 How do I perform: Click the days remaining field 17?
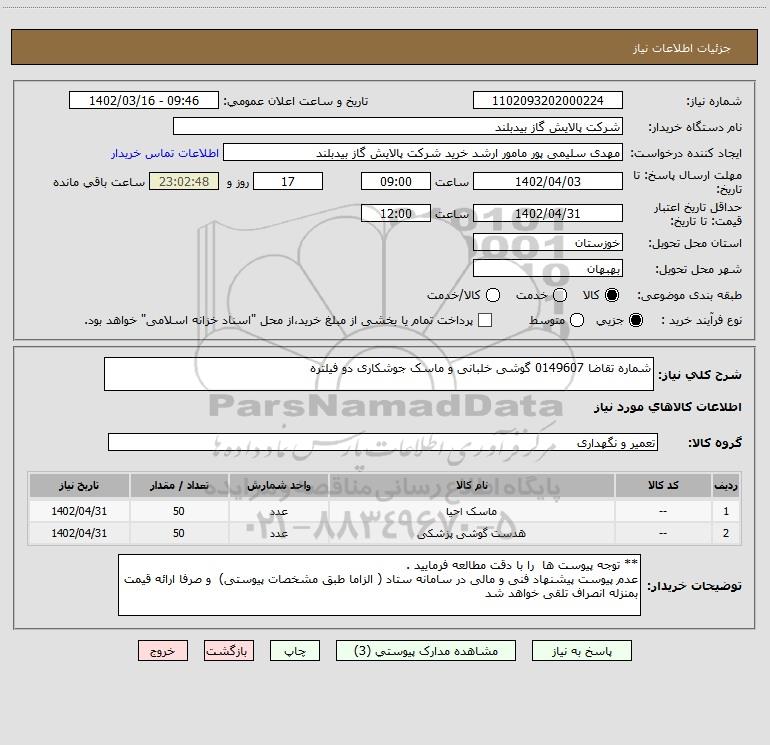coord(288,181)
